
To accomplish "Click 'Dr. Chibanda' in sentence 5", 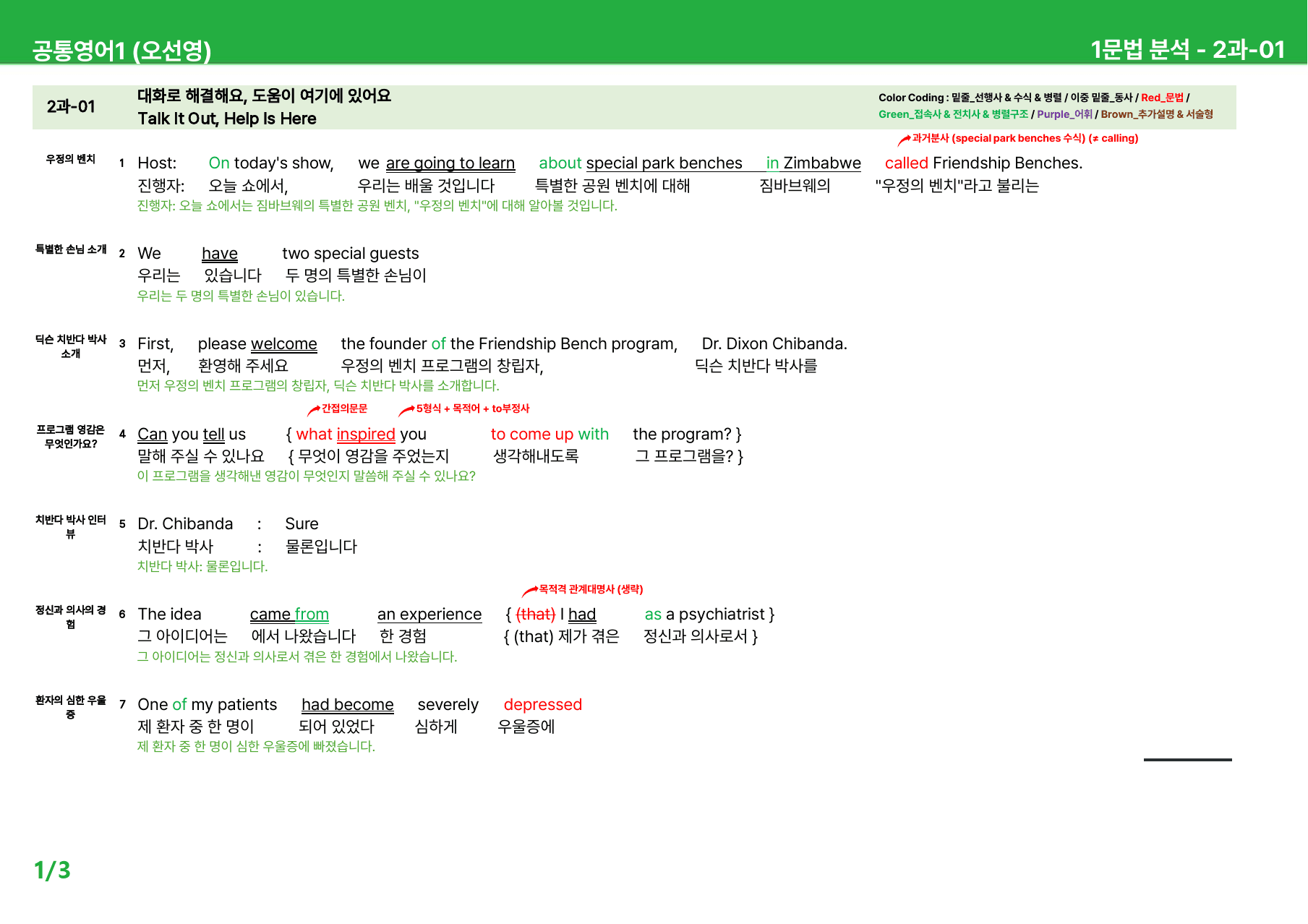I will (185, 524).
